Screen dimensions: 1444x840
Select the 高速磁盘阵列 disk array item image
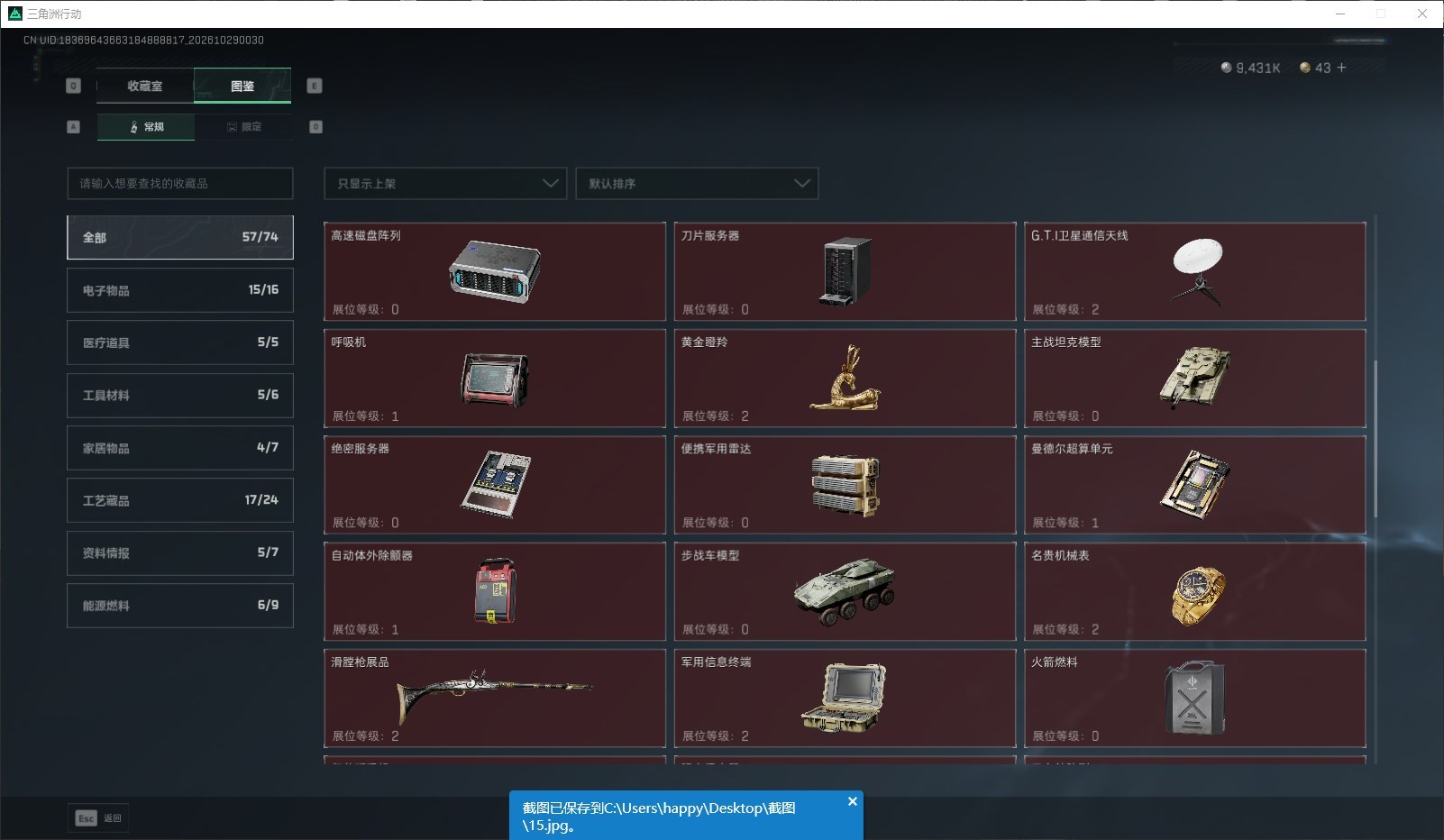(495, 271)
